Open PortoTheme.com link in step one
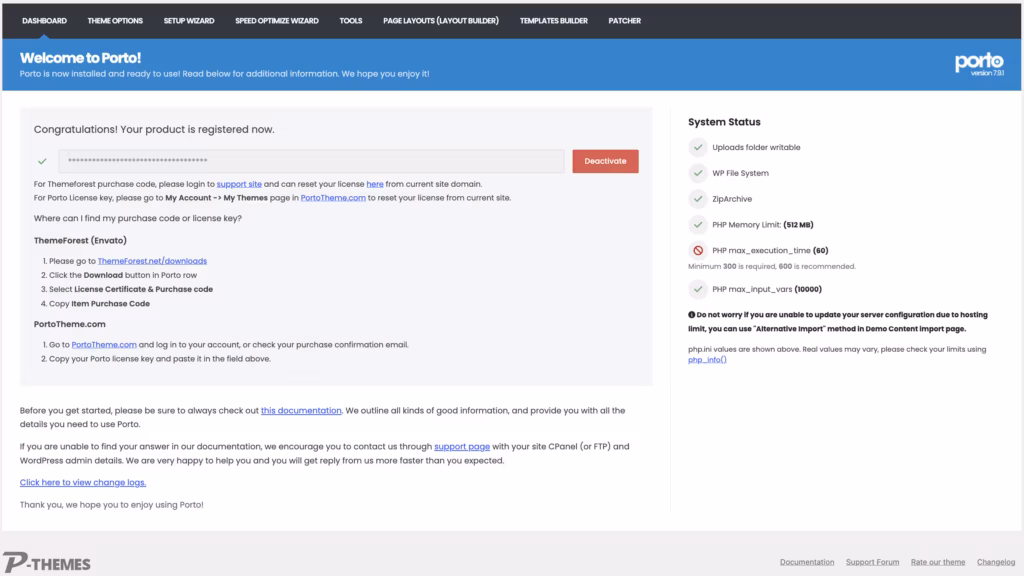The image size is (1024, 576). pyautogui.click(x=104, y=345)
